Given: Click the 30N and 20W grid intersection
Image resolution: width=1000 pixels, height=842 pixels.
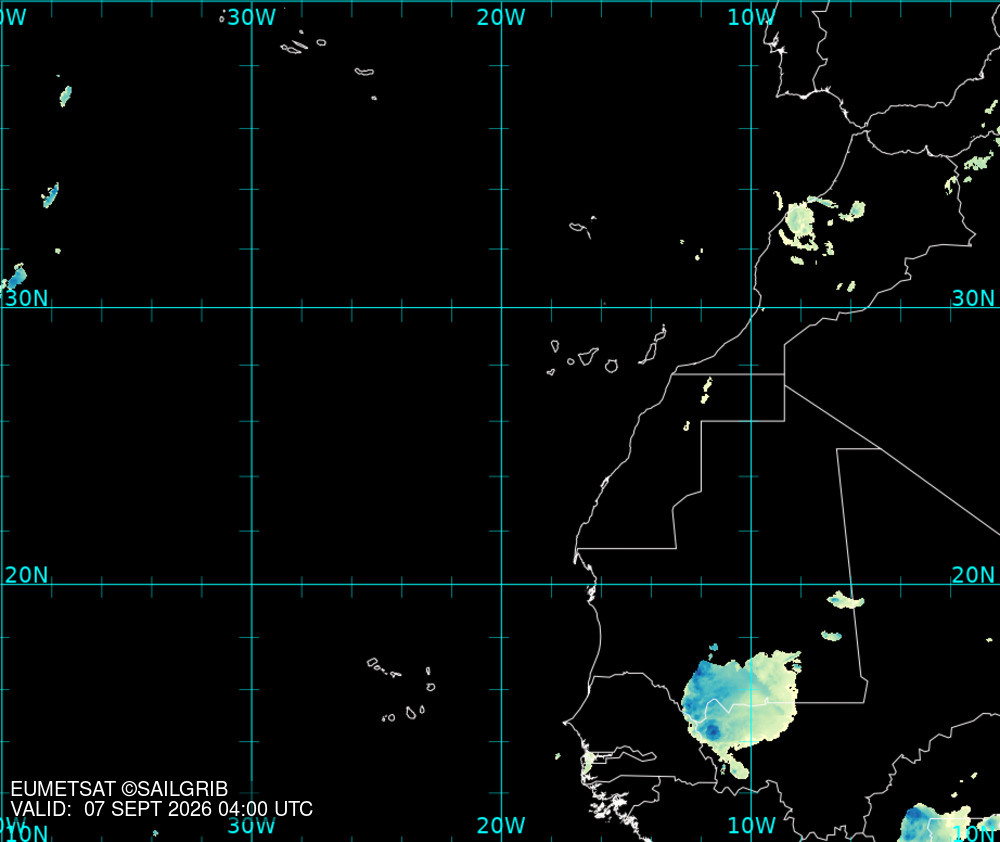Looking at the screenshot, I should tap(501, 307).
